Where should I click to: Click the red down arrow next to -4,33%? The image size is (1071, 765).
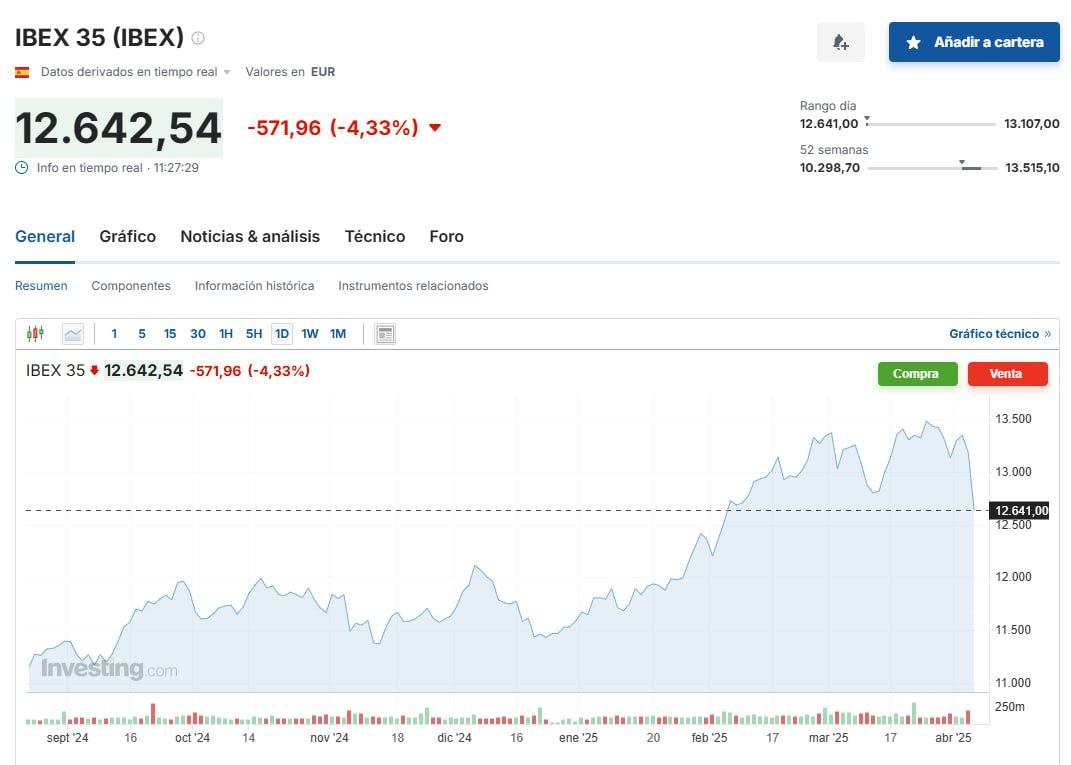(x=435, y=128)
